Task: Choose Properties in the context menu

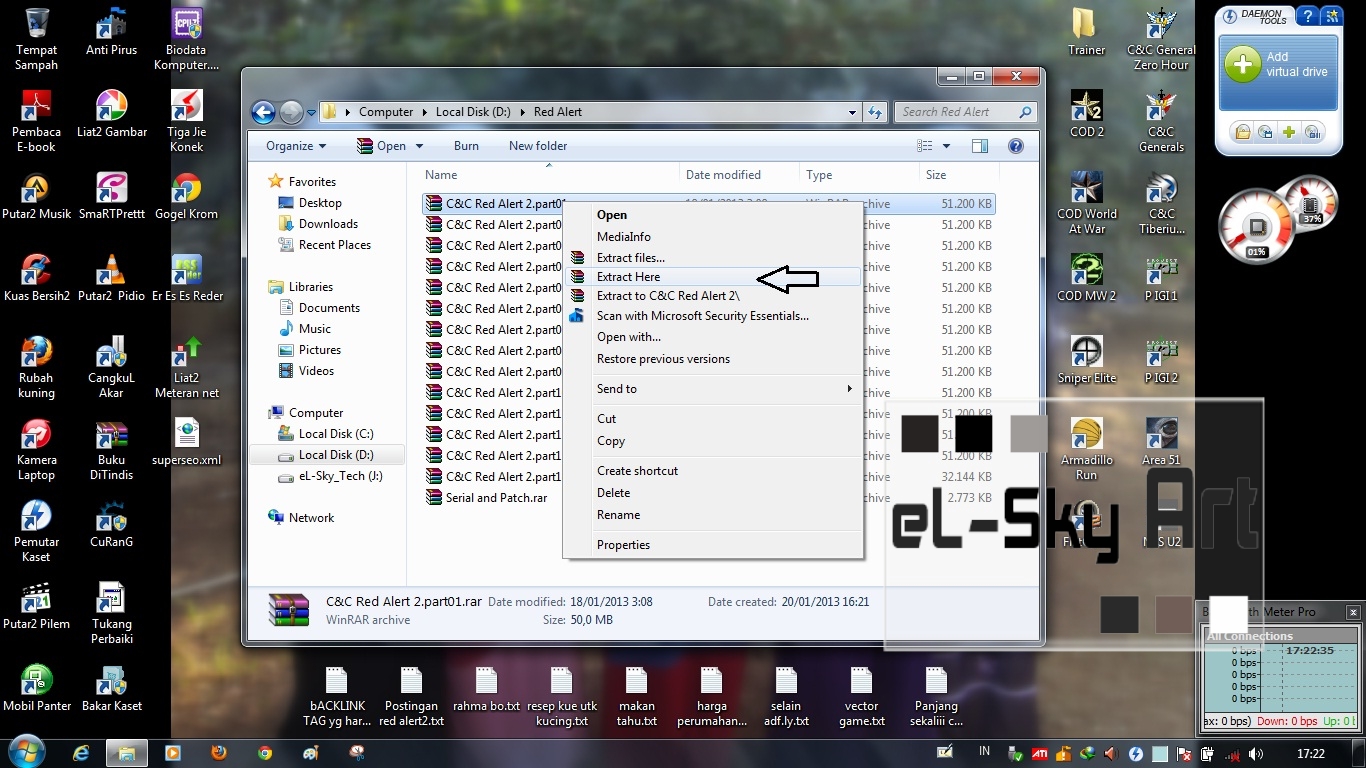Action: 713,545
